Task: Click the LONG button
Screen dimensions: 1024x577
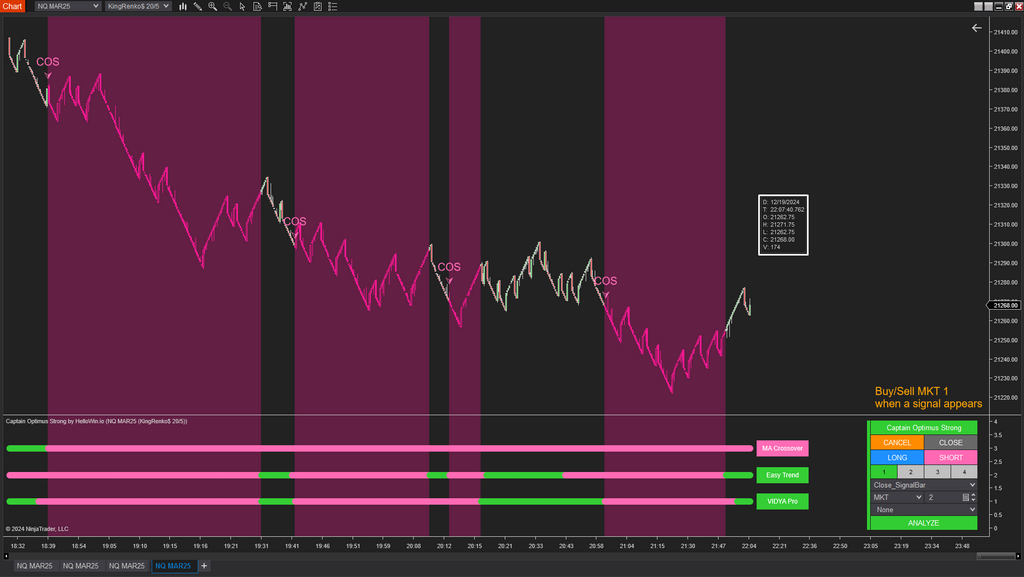Action: 897,457
